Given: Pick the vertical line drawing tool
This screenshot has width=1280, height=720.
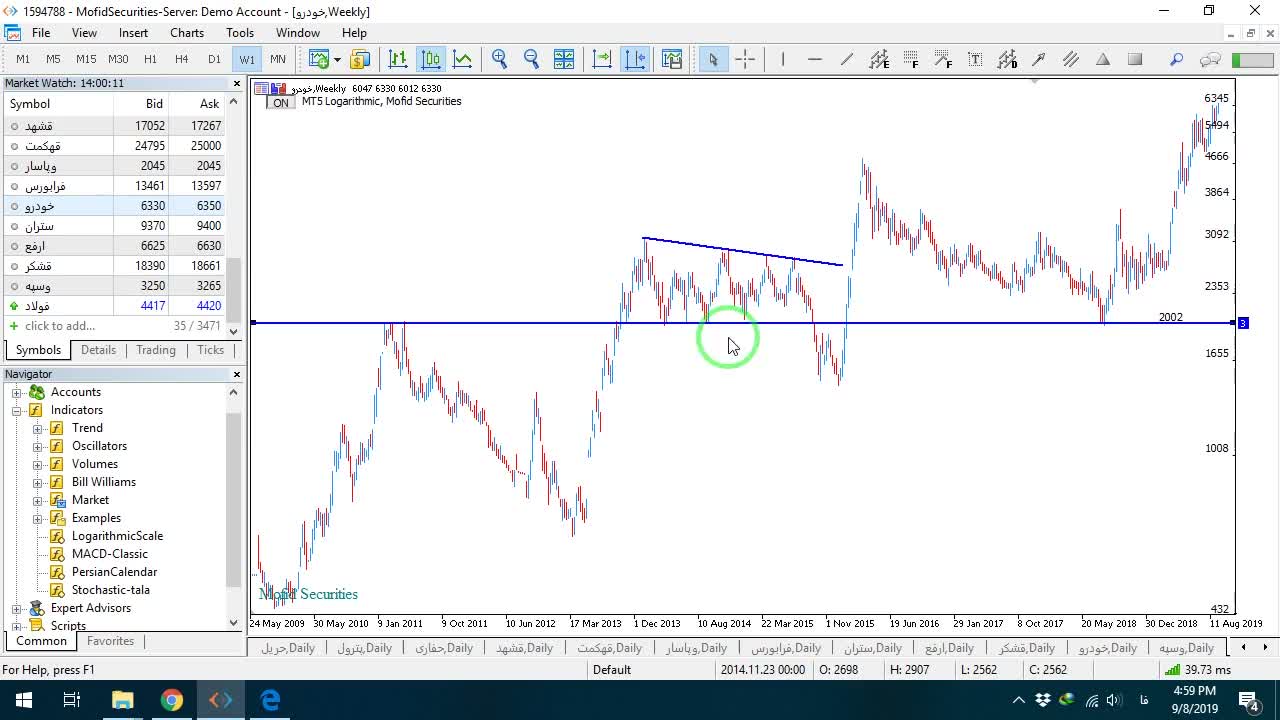Looking at the screenshot, I should [783, 59].
